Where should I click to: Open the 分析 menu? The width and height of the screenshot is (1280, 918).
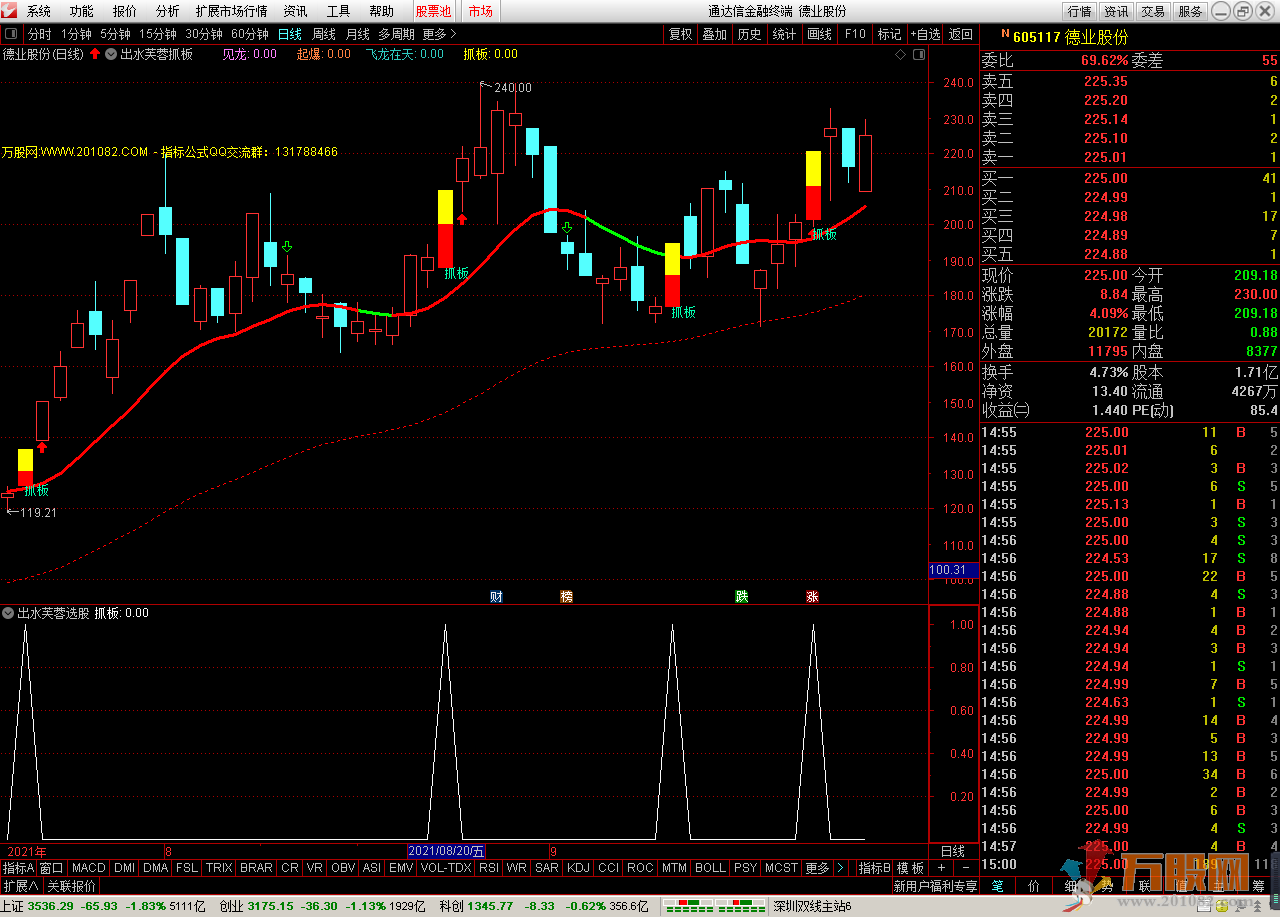(167, 11)
